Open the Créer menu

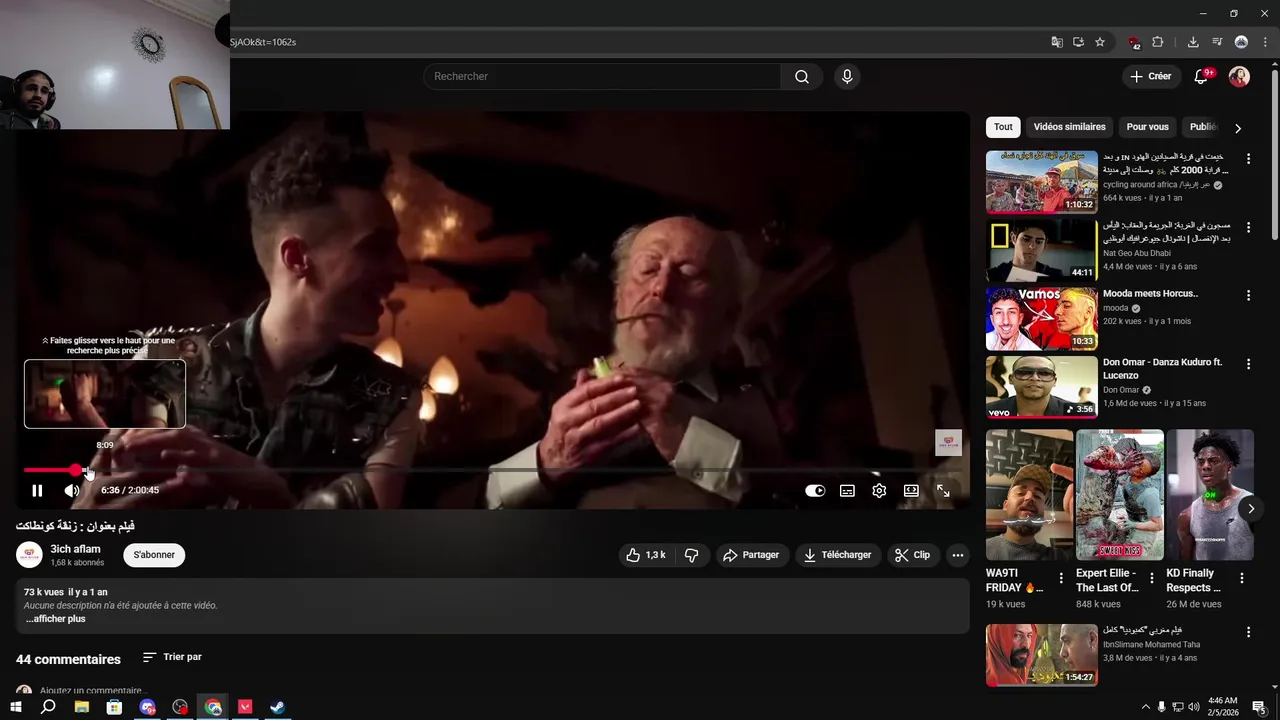tap(1150, 77)
